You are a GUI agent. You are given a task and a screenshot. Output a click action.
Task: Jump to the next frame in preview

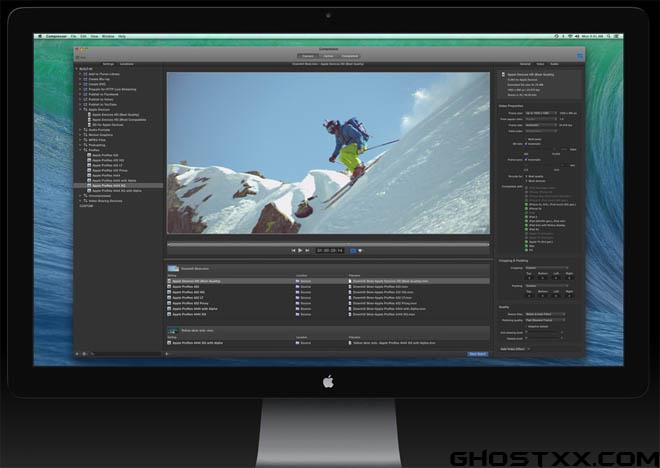pos(308,250)
